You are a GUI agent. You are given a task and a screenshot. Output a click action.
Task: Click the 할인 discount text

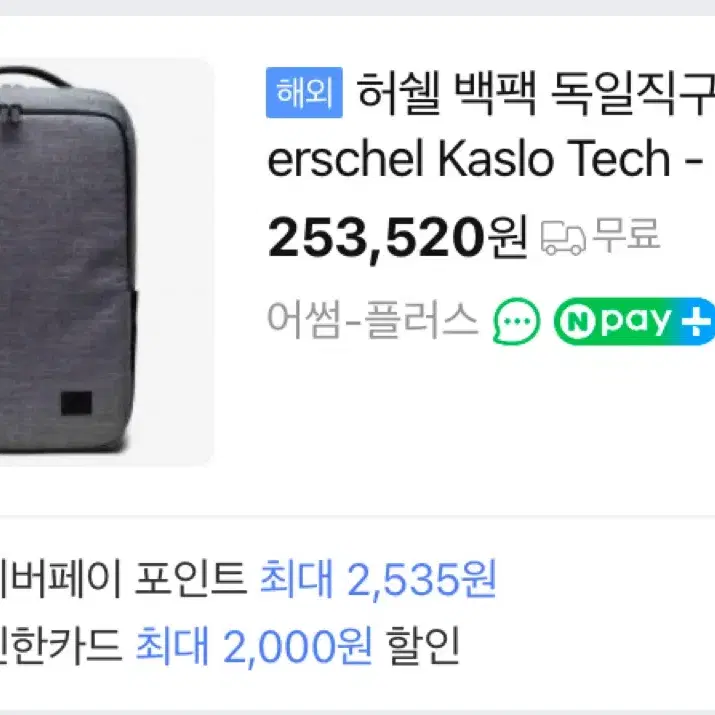point(422,646)
